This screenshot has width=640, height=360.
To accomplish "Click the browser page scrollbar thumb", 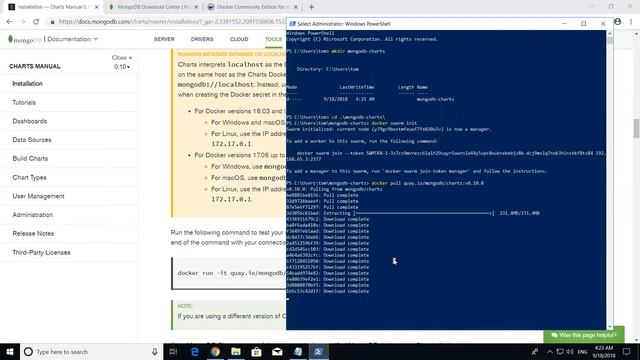I will click(636, 129).
